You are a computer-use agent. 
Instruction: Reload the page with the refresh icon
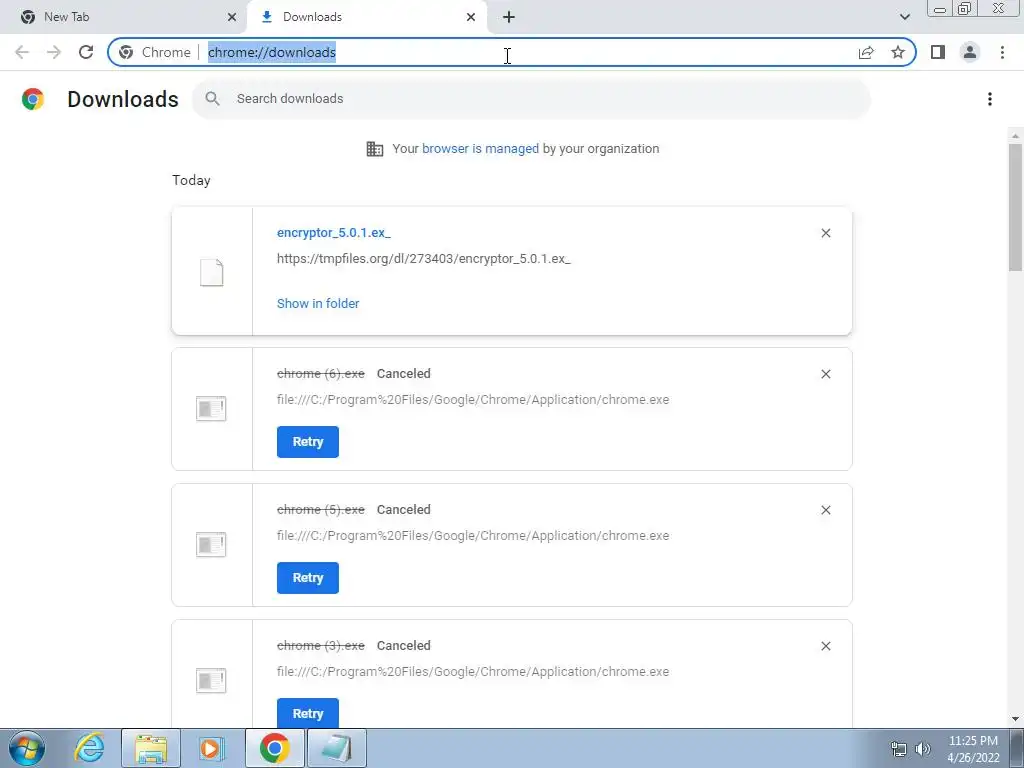86,52
